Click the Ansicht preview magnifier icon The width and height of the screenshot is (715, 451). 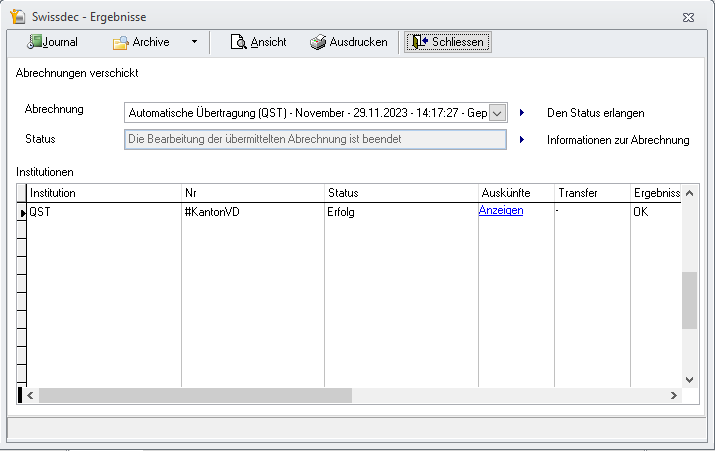point(238,42)
